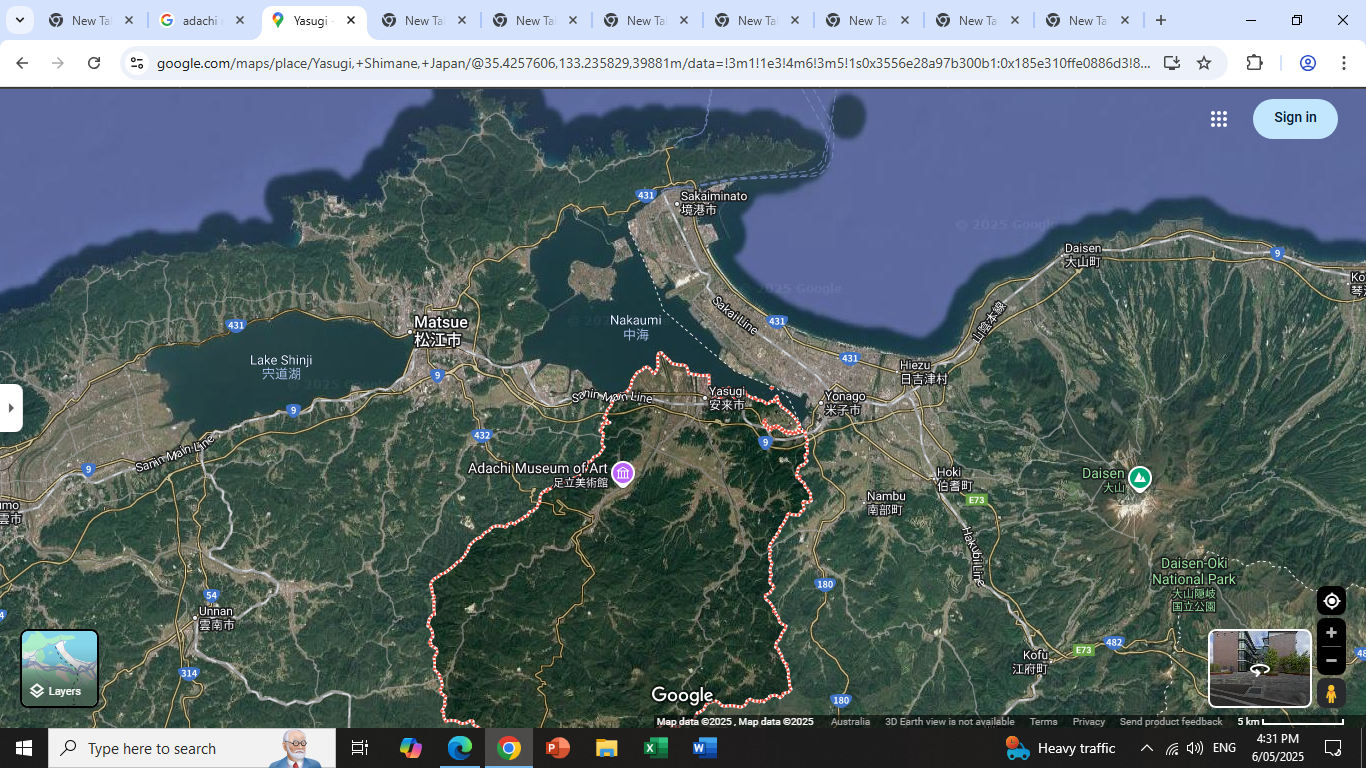Open the Terms link
1366x768 pixels.
[x=1043, y=722]
